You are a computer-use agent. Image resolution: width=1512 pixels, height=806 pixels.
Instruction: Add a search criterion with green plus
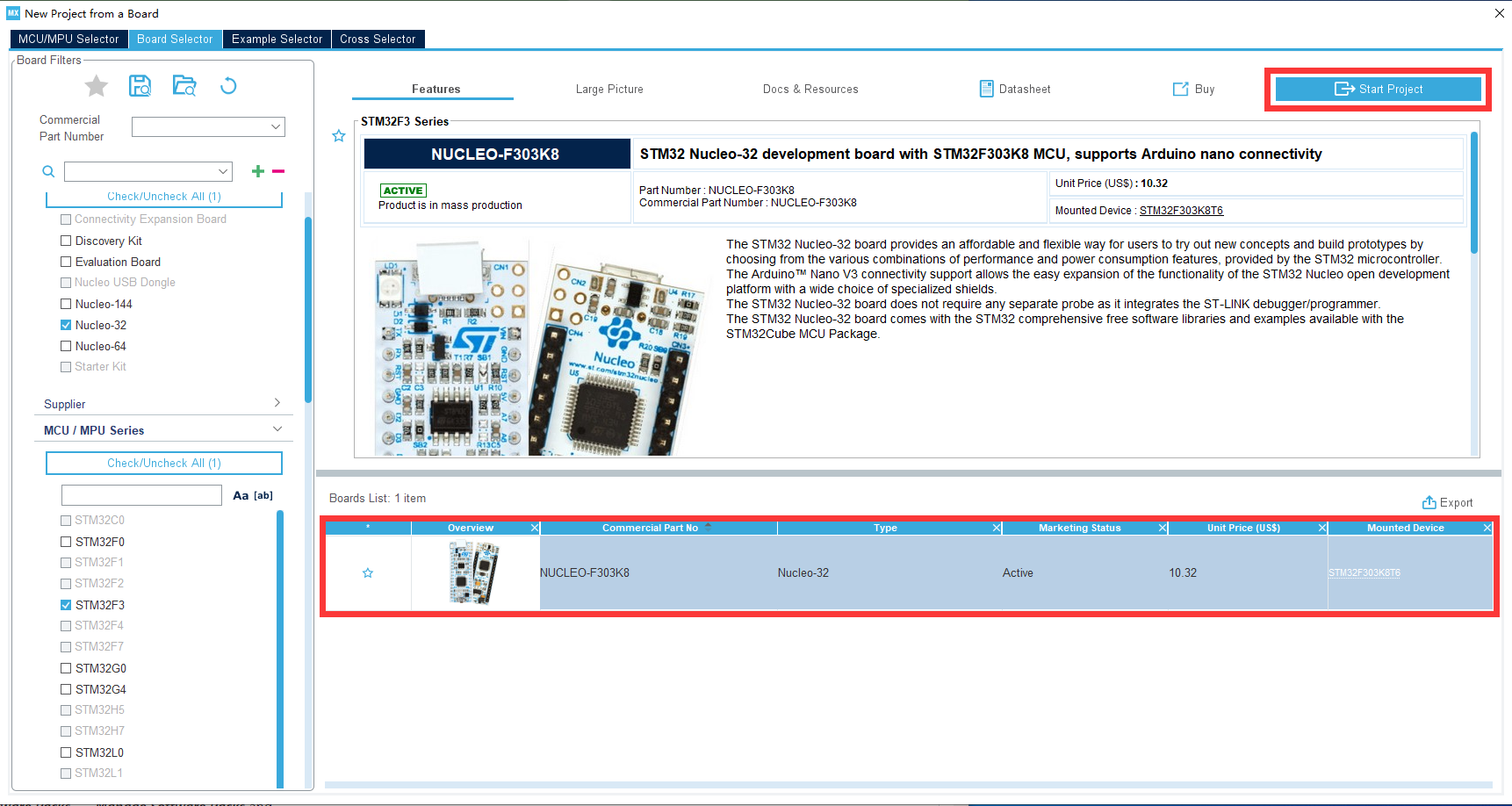(258, 171)
